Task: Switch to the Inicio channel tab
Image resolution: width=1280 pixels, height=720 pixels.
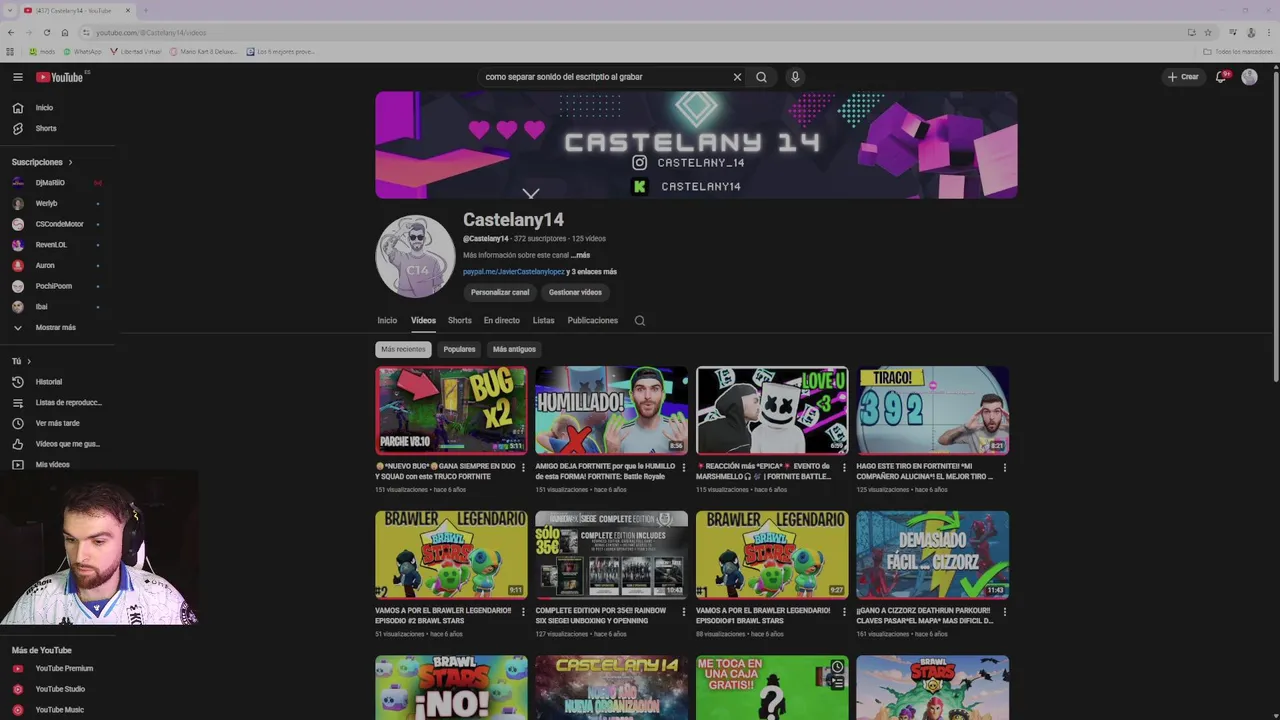Action: 387,321
